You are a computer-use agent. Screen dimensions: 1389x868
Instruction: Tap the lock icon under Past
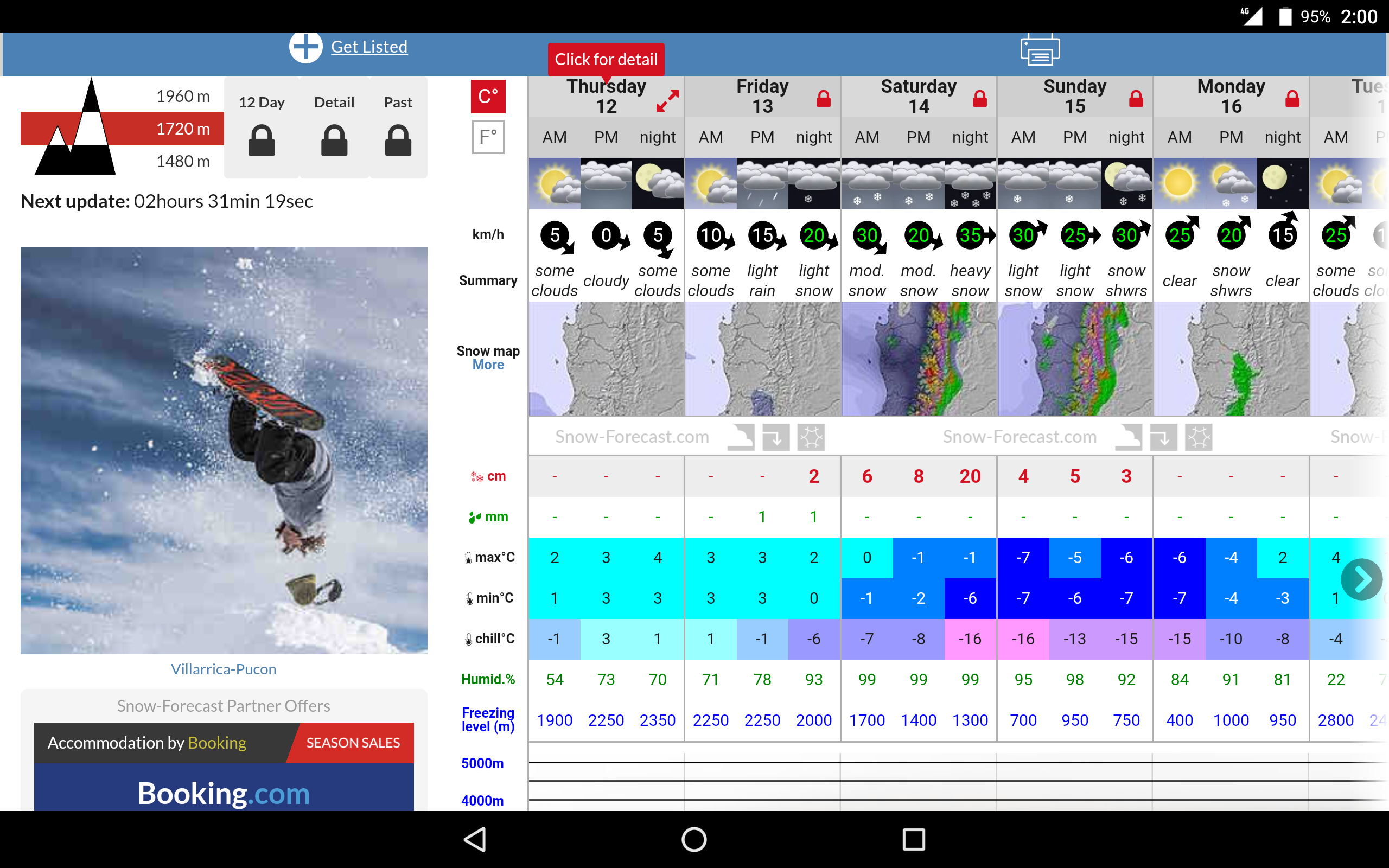click(398, 140)
